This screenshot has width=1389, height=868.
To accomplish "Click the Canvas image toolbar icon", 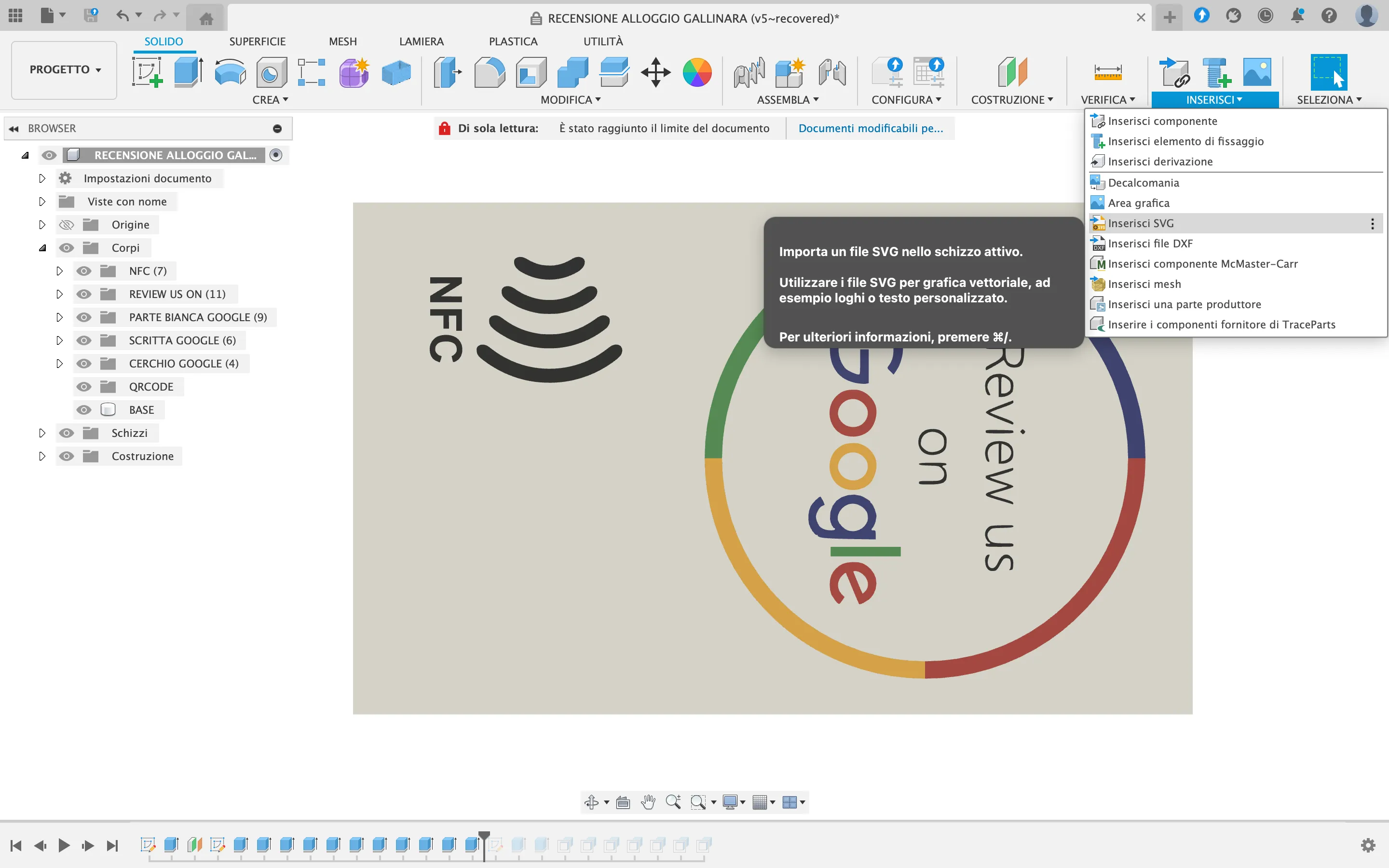I will [1257, 72].
